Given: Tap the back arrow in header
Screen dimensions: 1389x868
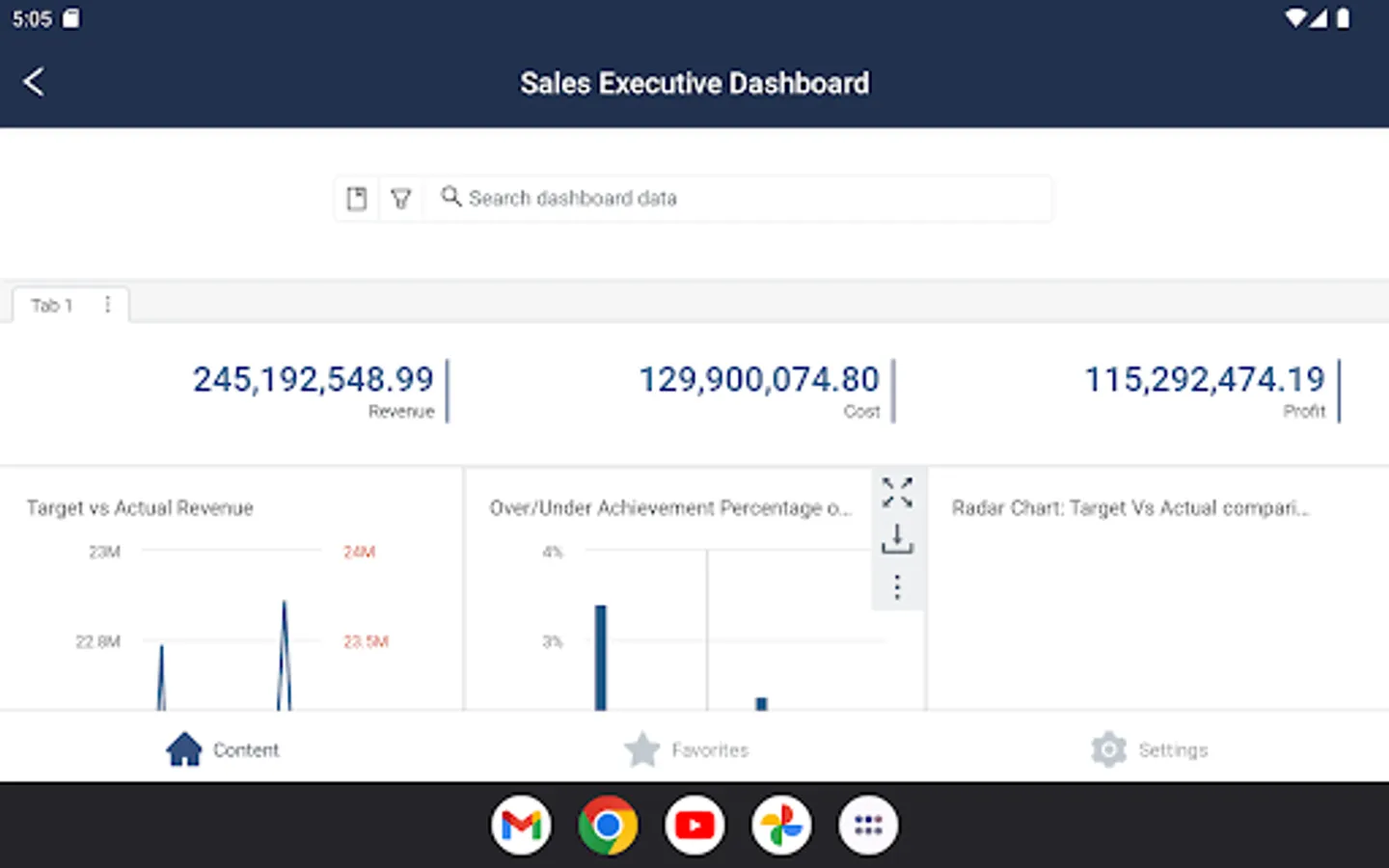Looking at the screenshot, I should tap(34, 82).
